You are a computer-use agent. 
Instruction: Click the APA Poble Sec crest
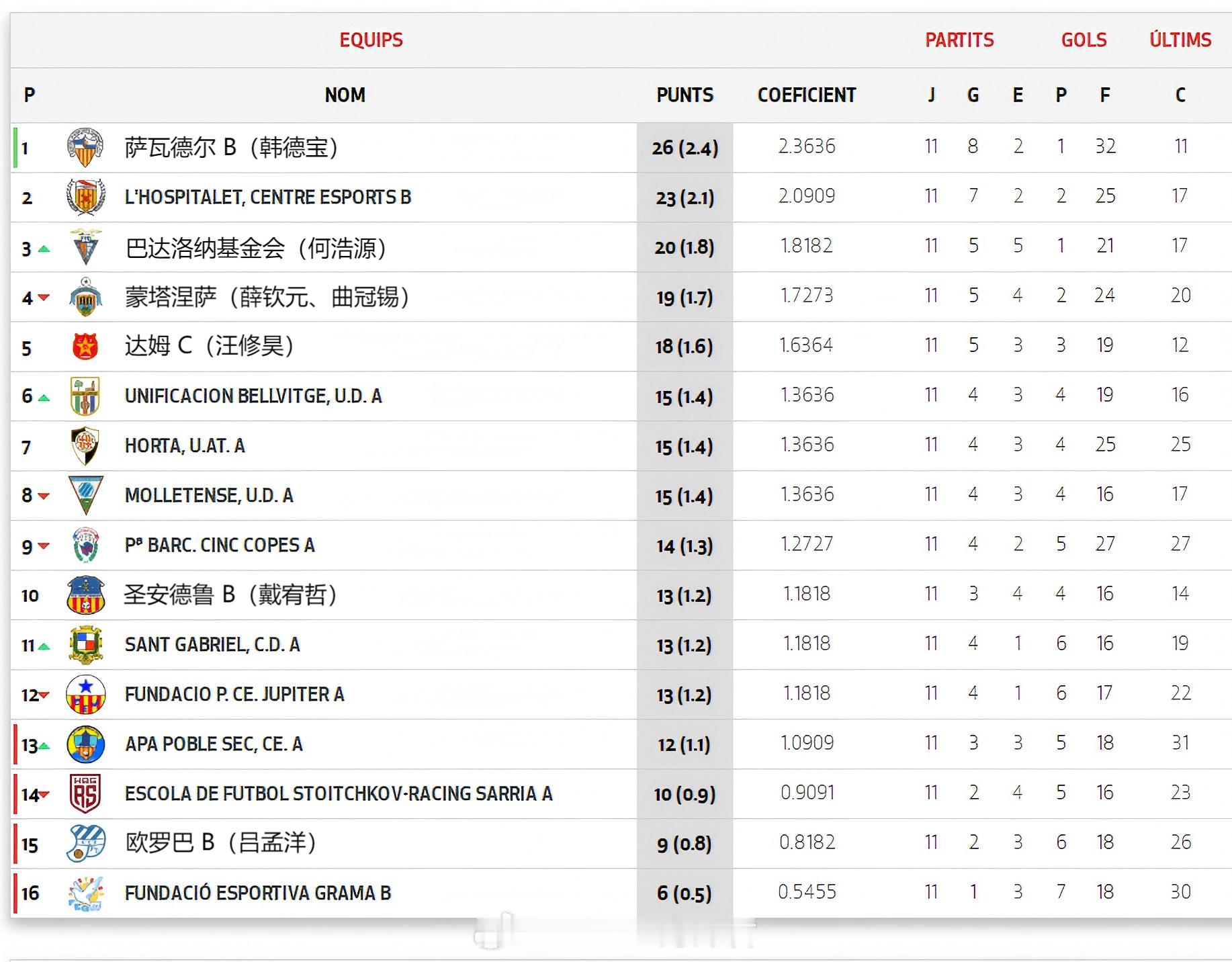(x=85, y=744)
